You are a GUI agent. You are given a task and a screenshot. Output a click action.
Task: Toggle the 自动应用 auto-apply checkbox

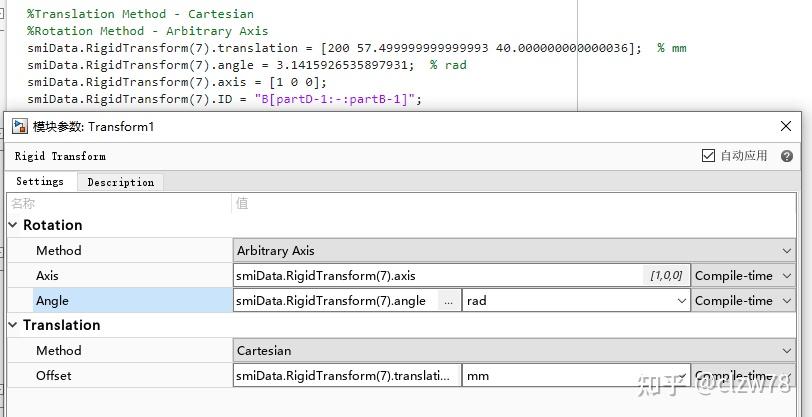[x=709, y=156]
